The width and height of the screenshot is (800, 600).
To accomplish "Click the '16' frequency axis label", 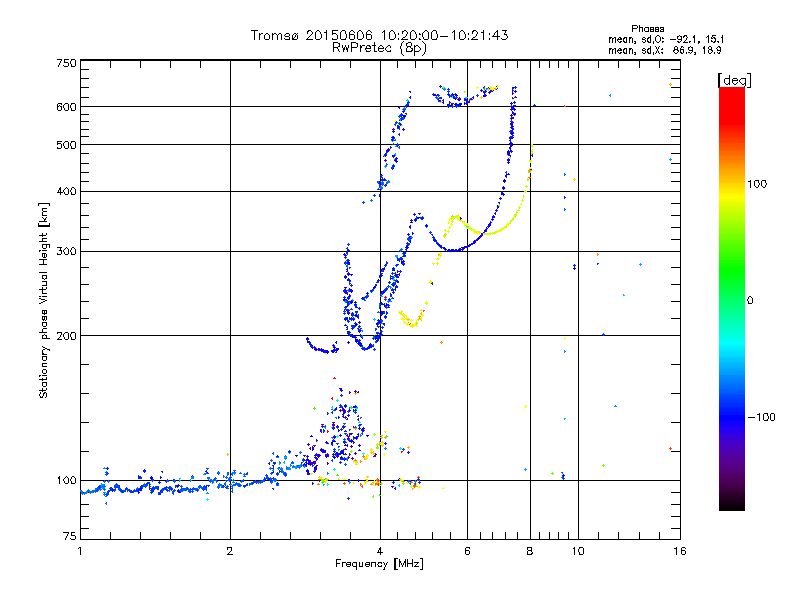I will [680, 551].
